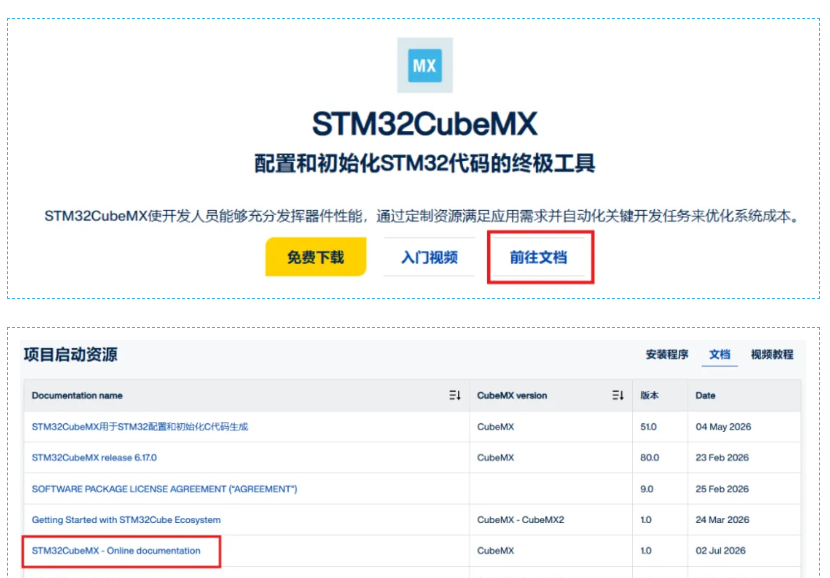Open STM32CubeMX - Online documentation link
The height and width of the screenshot is (578, 830).
pos(116,550)
